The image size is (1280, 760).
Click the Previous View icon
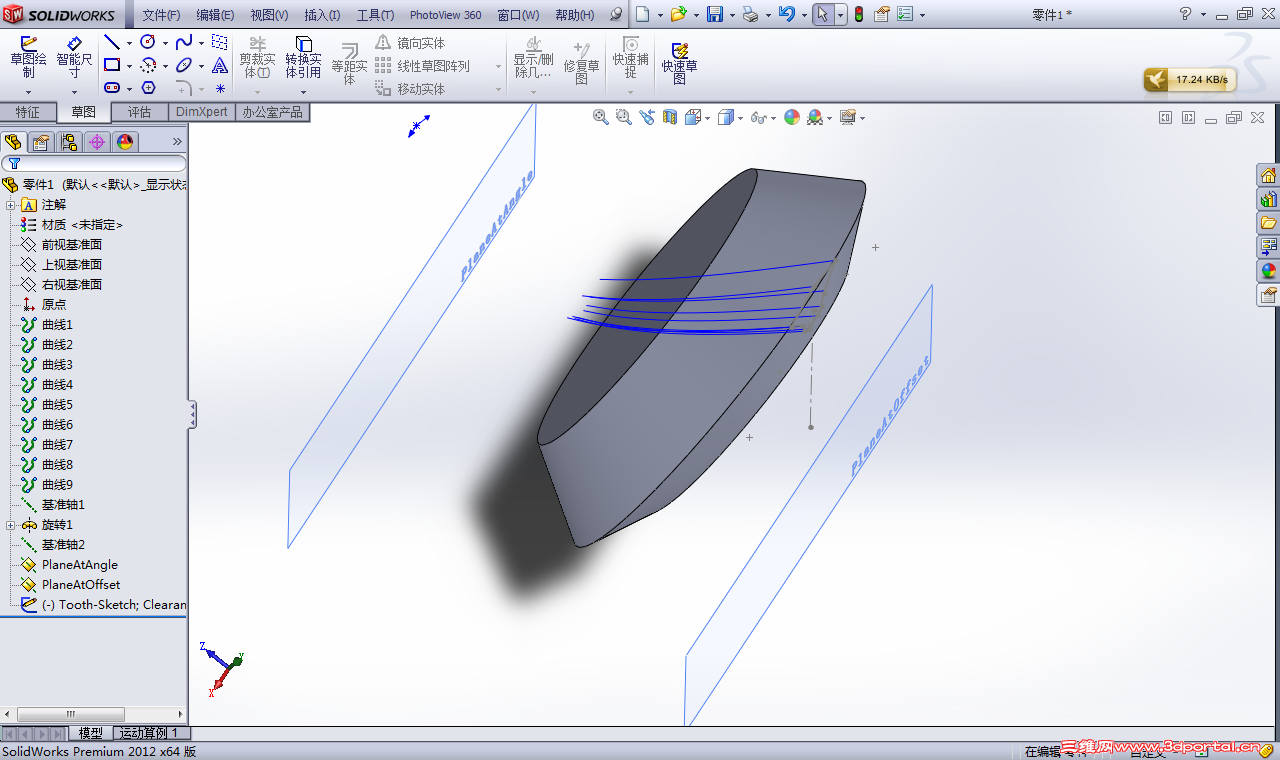click(x=646, y=117)
